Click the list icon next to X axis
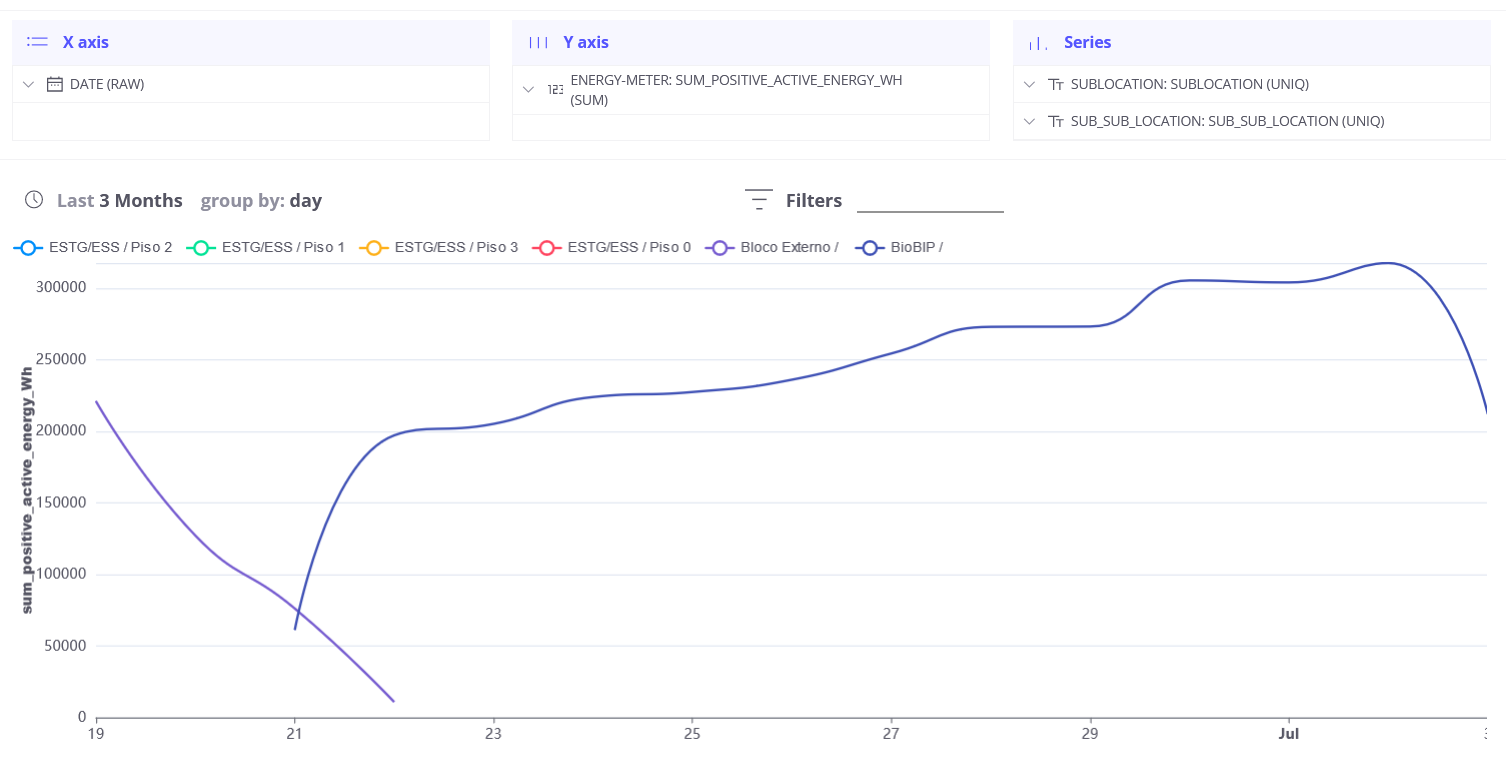Viewport: 1506px width, 768px height. [x=37, y=42]
